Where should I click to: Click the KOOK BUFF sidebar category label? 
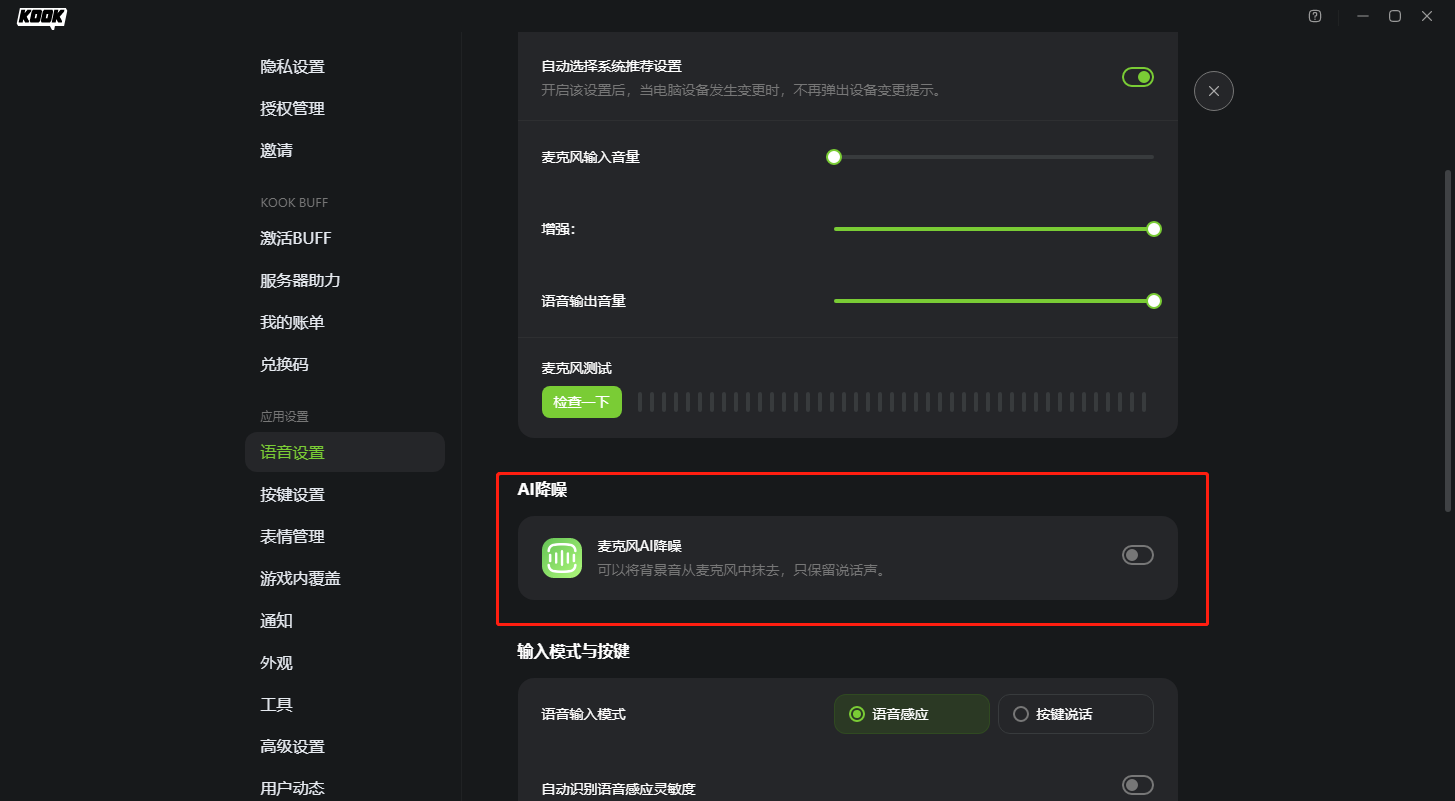294,203
